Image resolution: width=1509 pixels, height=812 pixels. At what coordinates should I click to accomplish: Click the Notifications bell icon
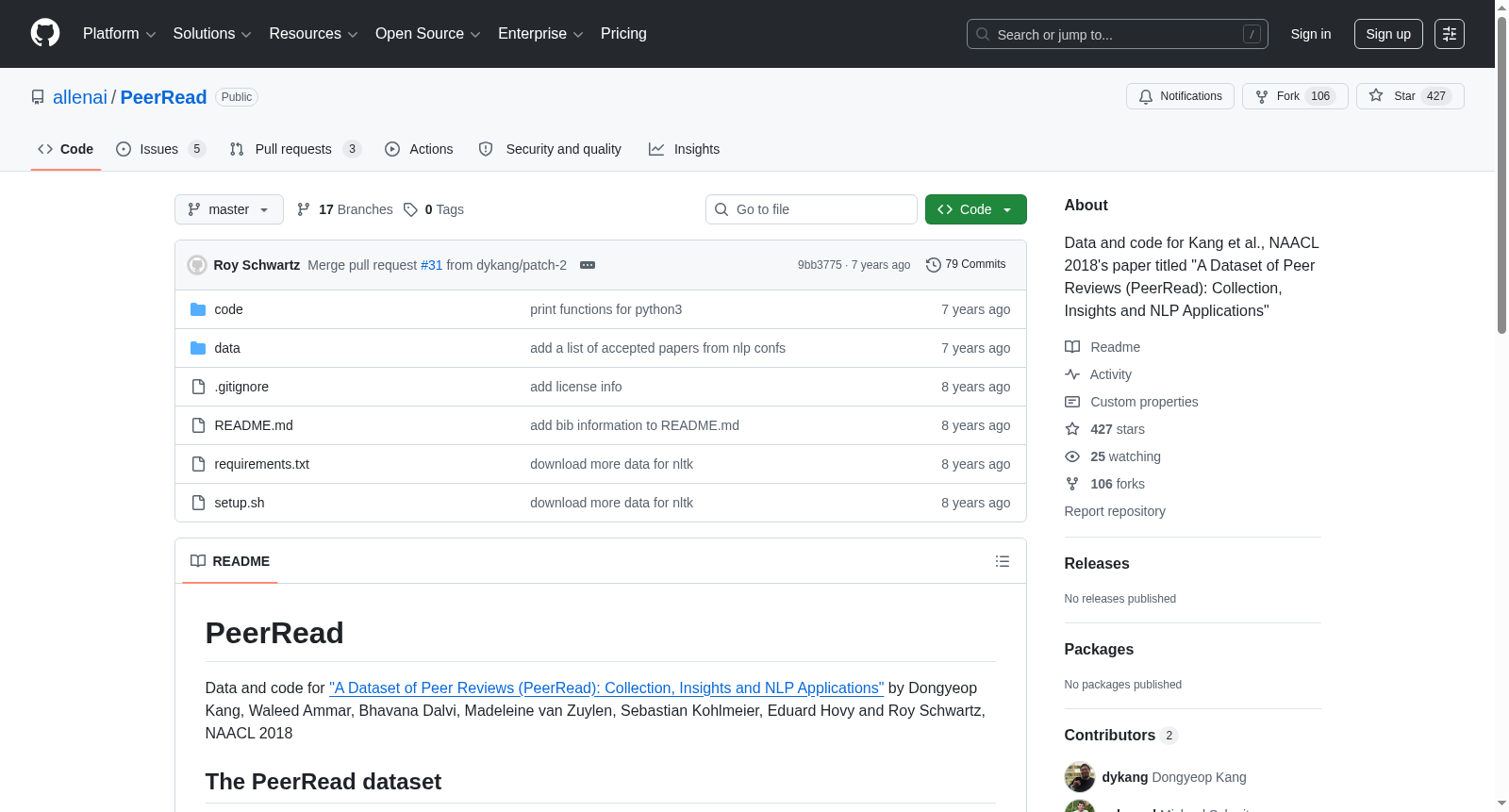coord(1146,96)
